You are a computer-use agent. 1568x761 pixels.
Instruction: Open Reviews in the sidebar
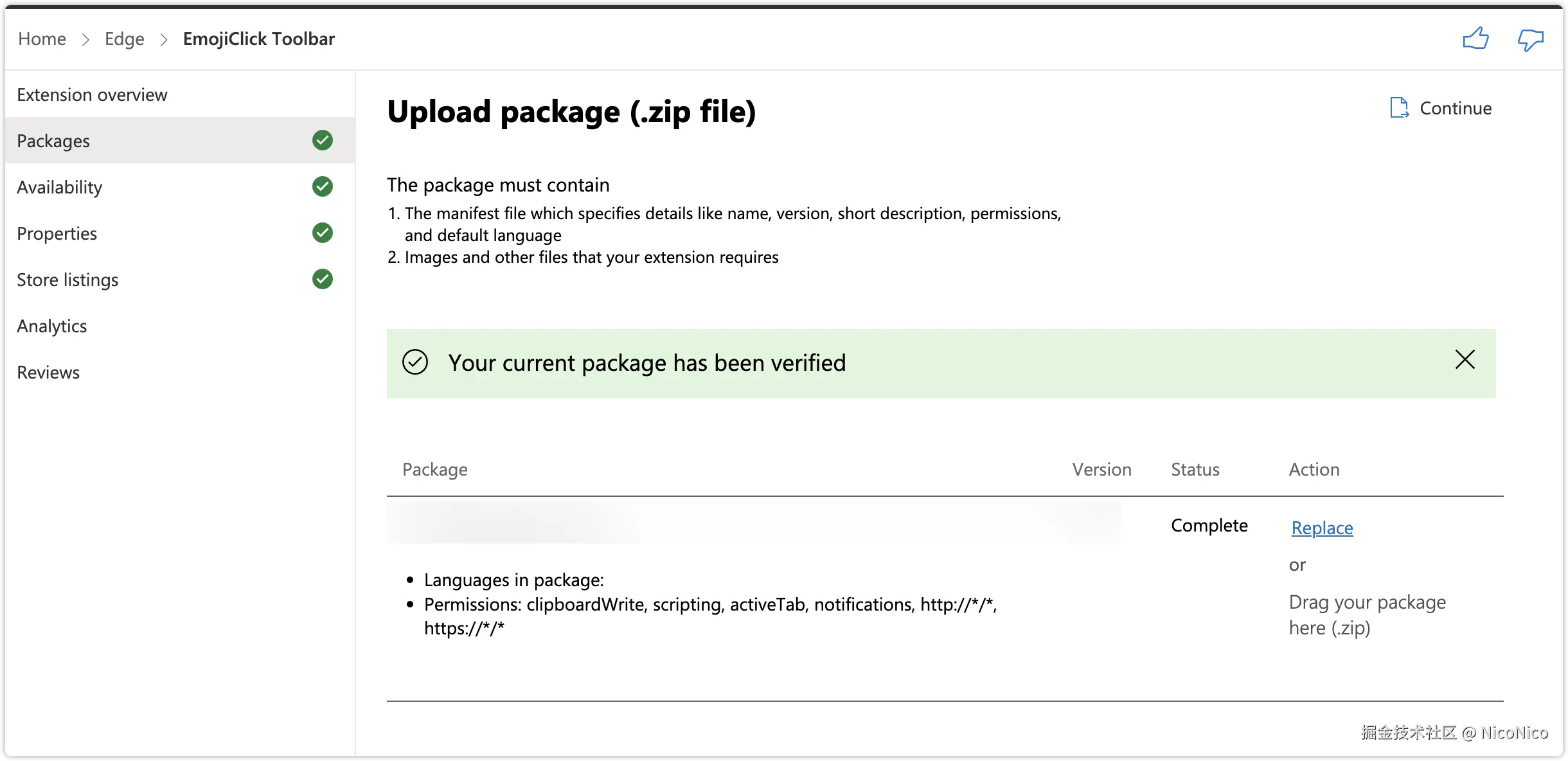click(x=48, y=373)
